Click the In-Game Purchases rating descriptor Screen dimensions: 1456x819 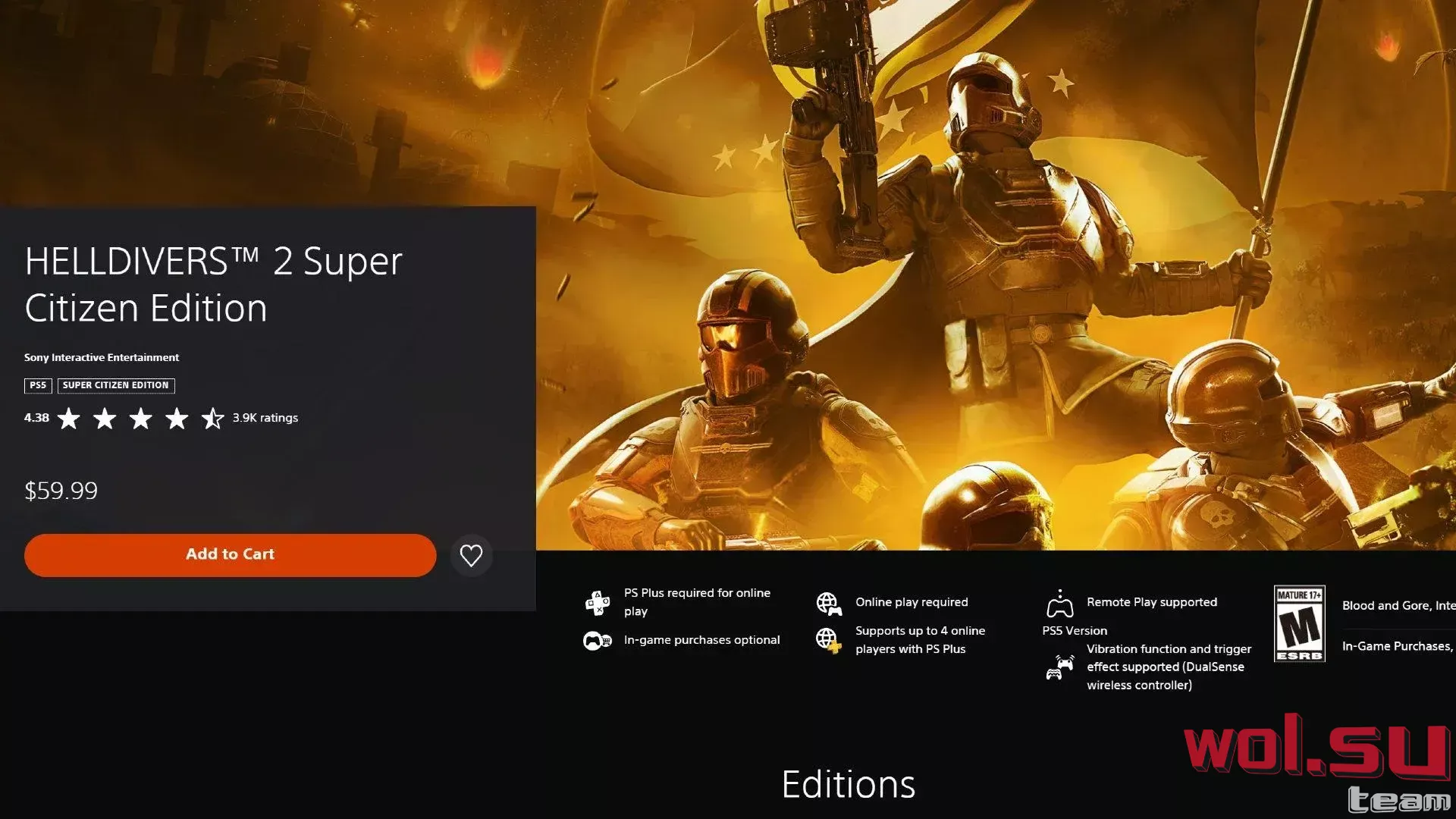[x=1398, y=646]
